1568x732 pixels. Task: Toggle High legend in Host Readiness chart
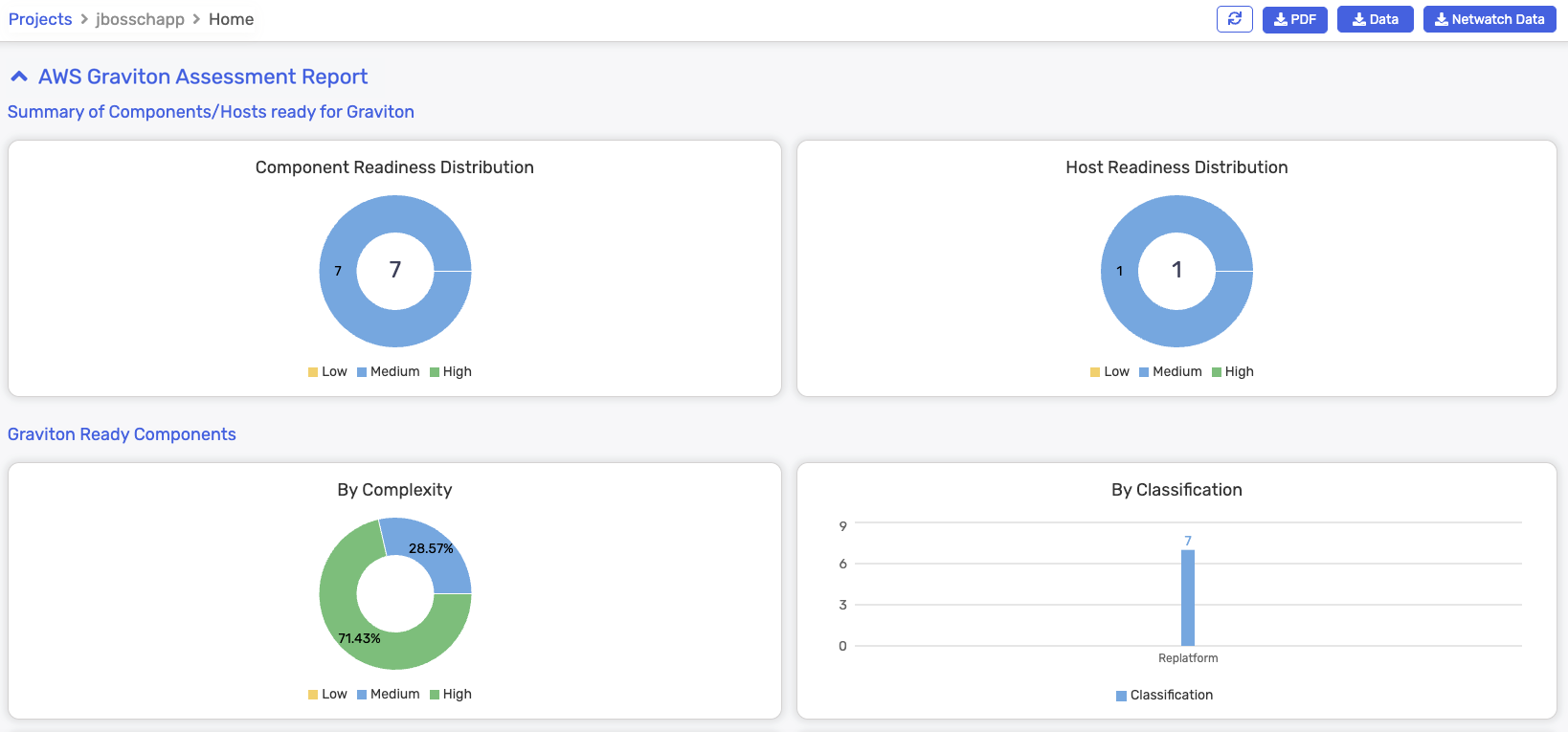1232,371
